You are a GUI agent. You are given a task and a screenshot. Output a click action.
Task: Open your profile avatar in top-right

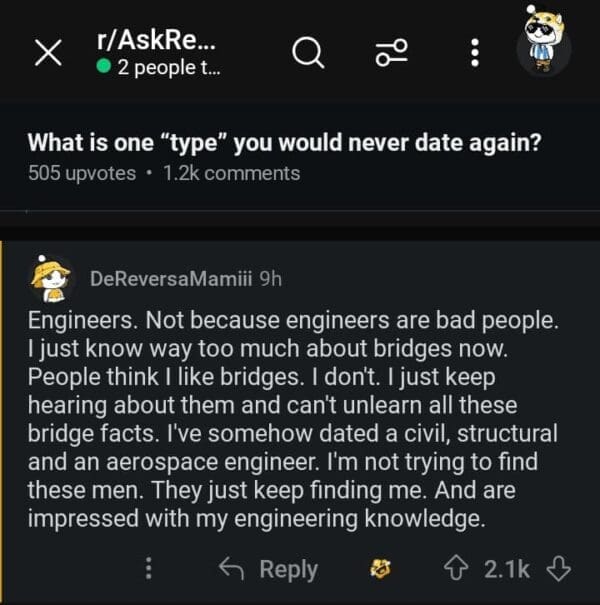544,45
